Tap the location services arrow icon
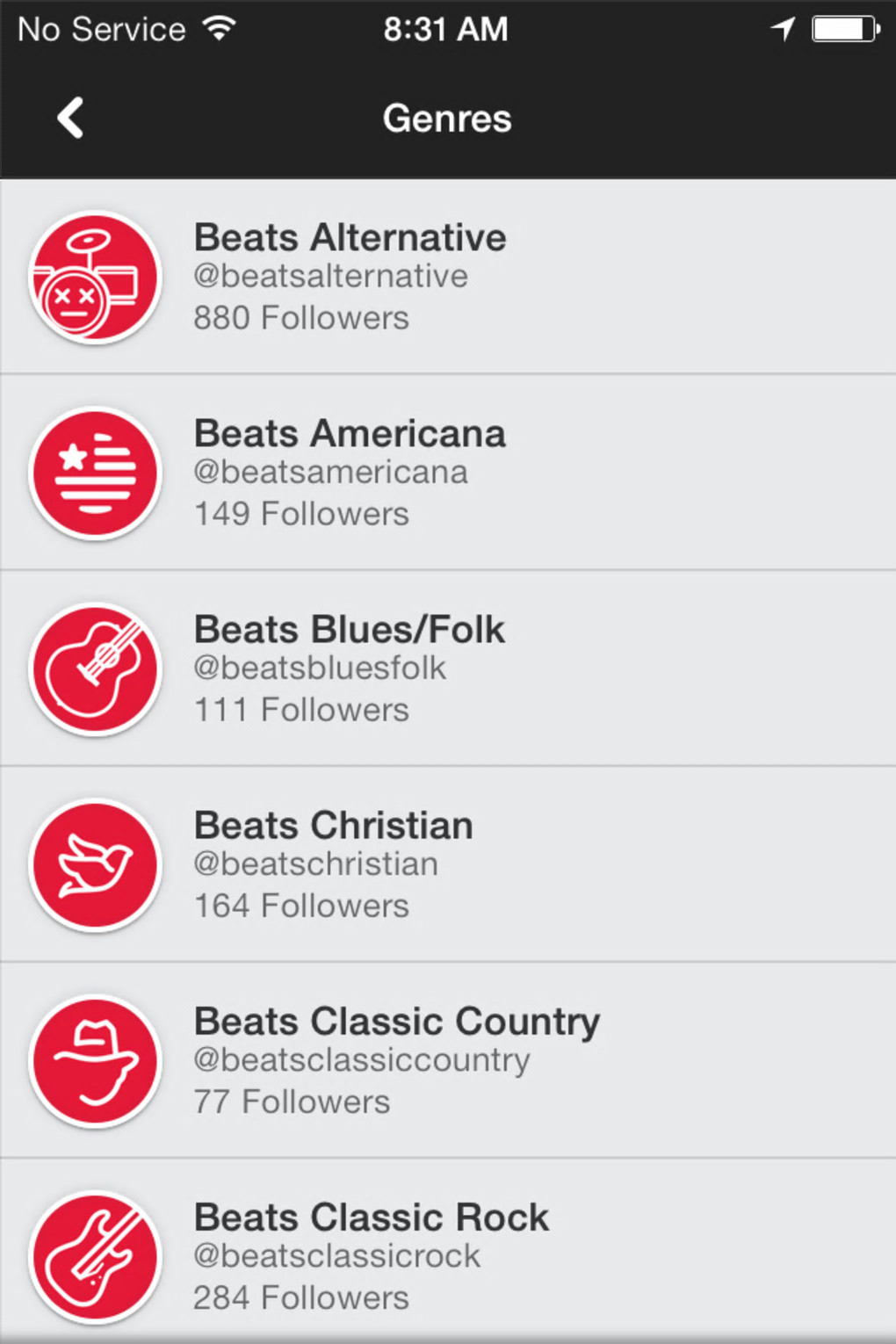Screen dimensions: 896x1344 pyautogui.click(x=783, y=29)
